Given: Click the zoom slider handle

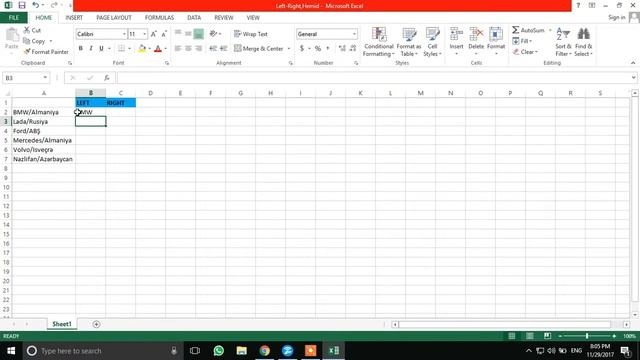Looking at the screenshot, I should (587, 336).
